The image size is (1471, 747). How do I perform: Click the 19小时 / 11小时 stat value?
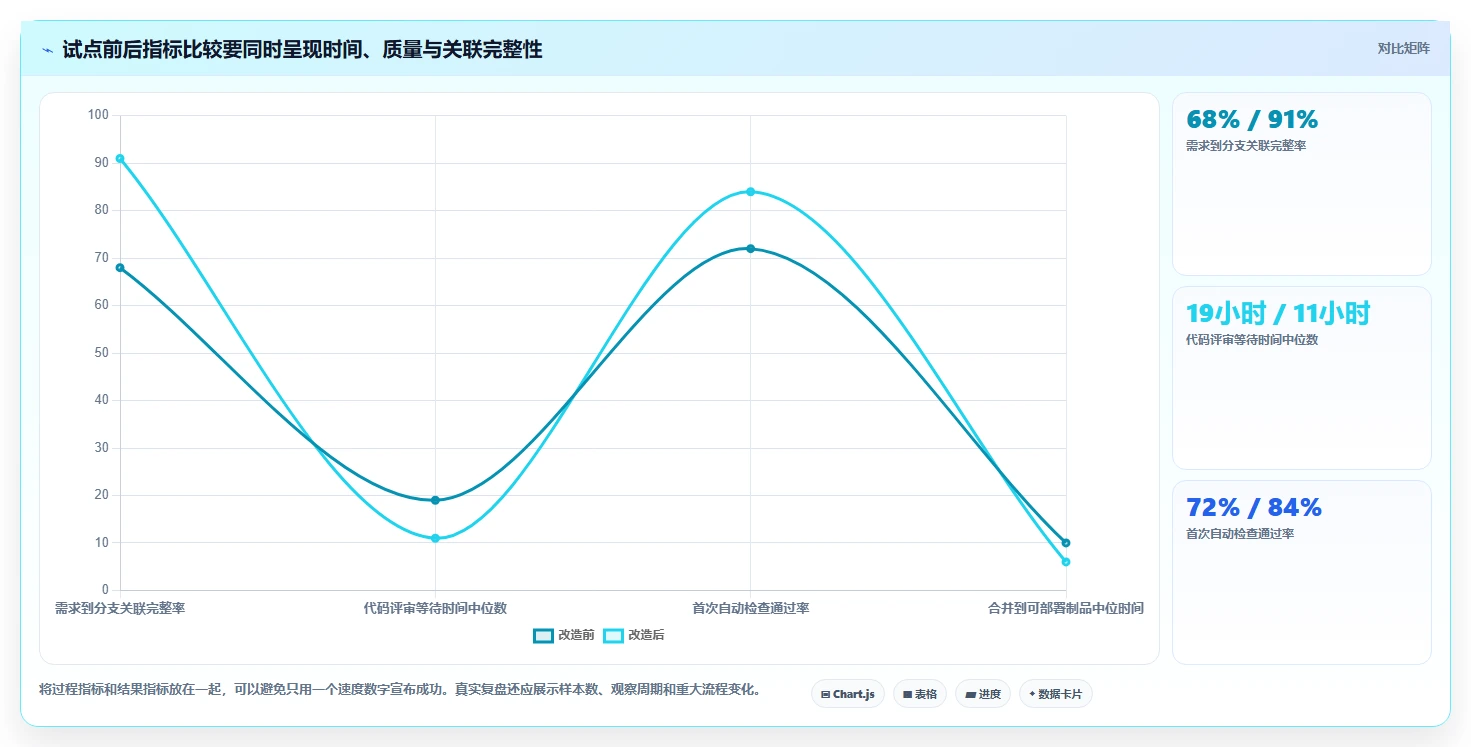1278,313
